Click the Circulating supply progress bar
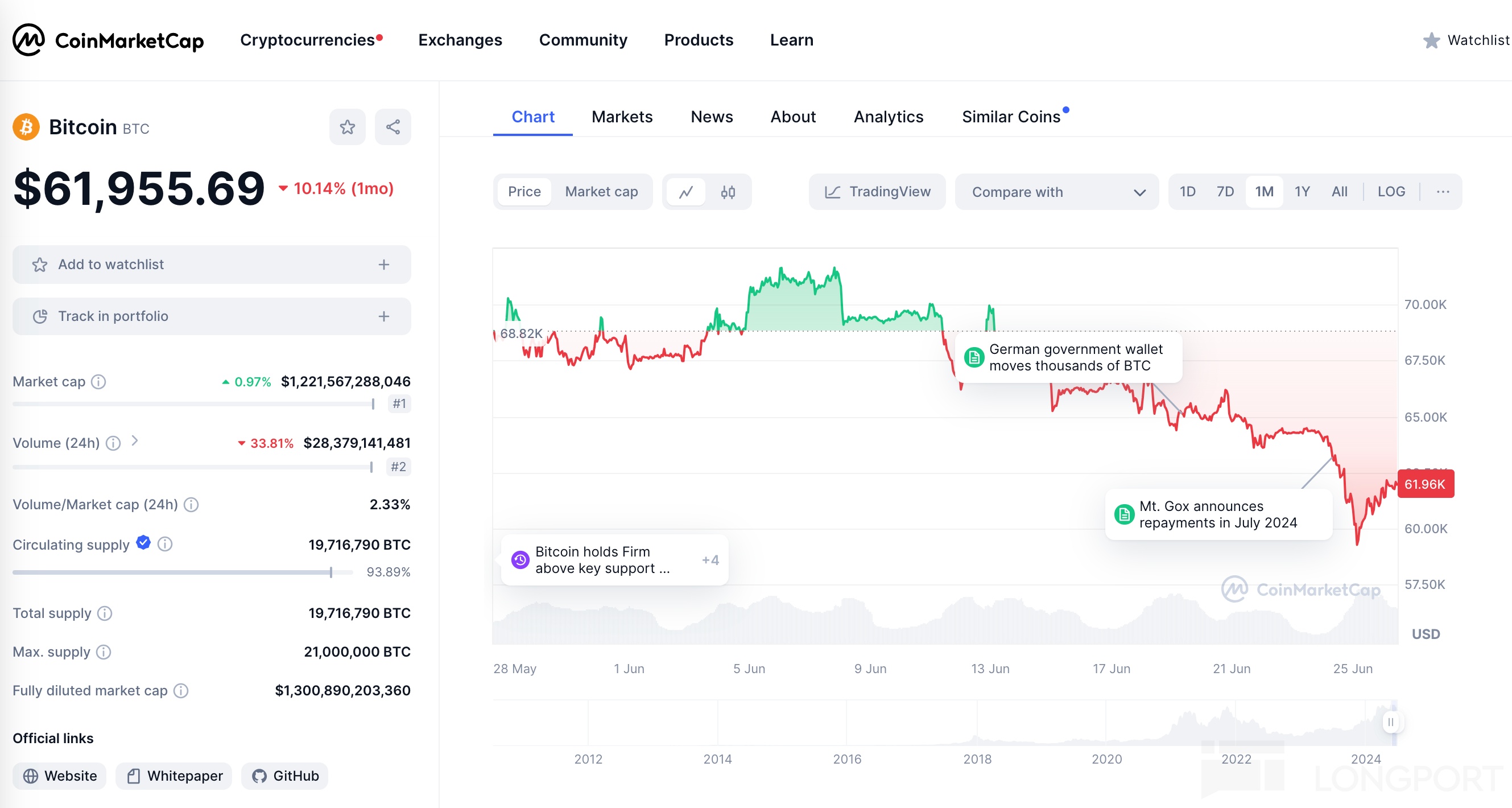Viewport: 1512px width, 808px height. click(x=183, y=572)
